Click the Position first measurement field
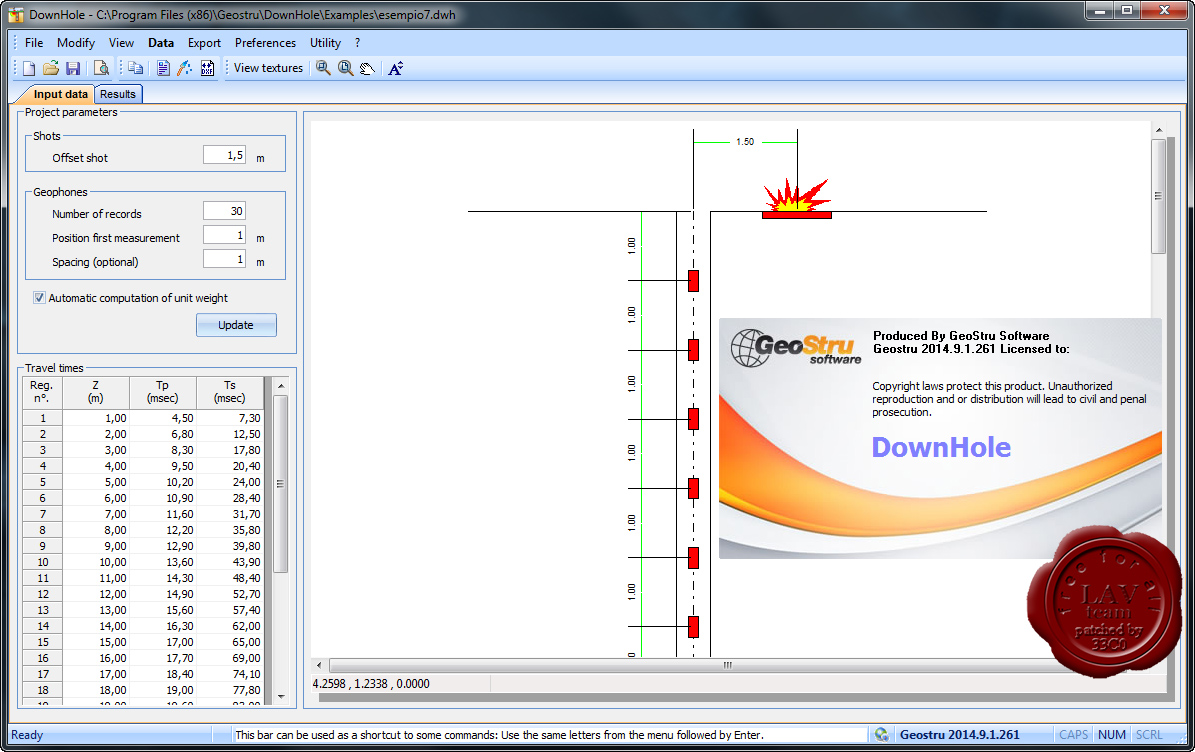Screen dimensions: 1195x752 click(225, 235)
